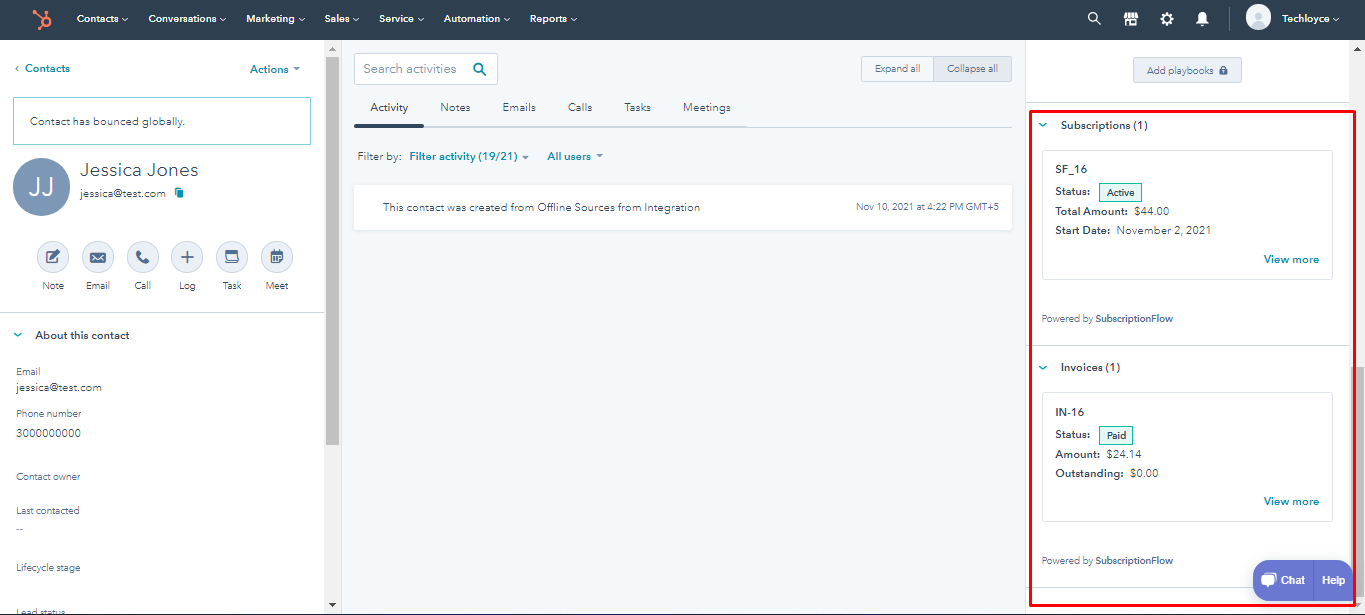Create a Note for Jessica Jones
1365x615 pixels.
(x=52, y=257)
